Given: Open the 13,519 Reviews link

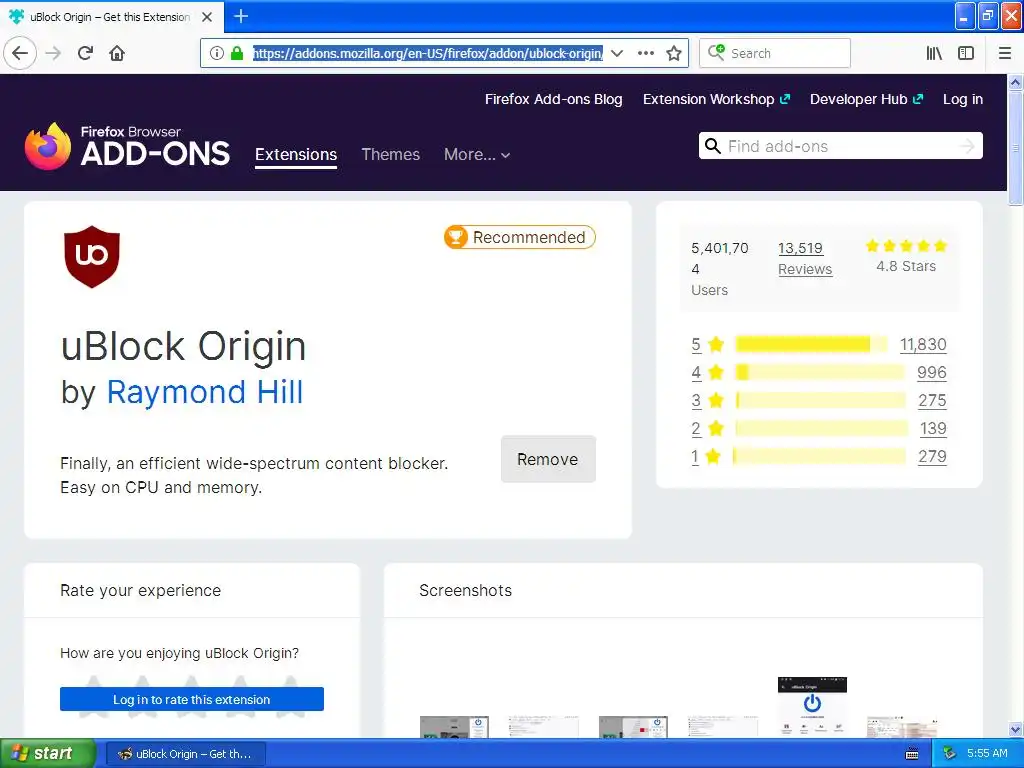Looking at the screenshot, I should pyautogui.click(x=805, y=259).
